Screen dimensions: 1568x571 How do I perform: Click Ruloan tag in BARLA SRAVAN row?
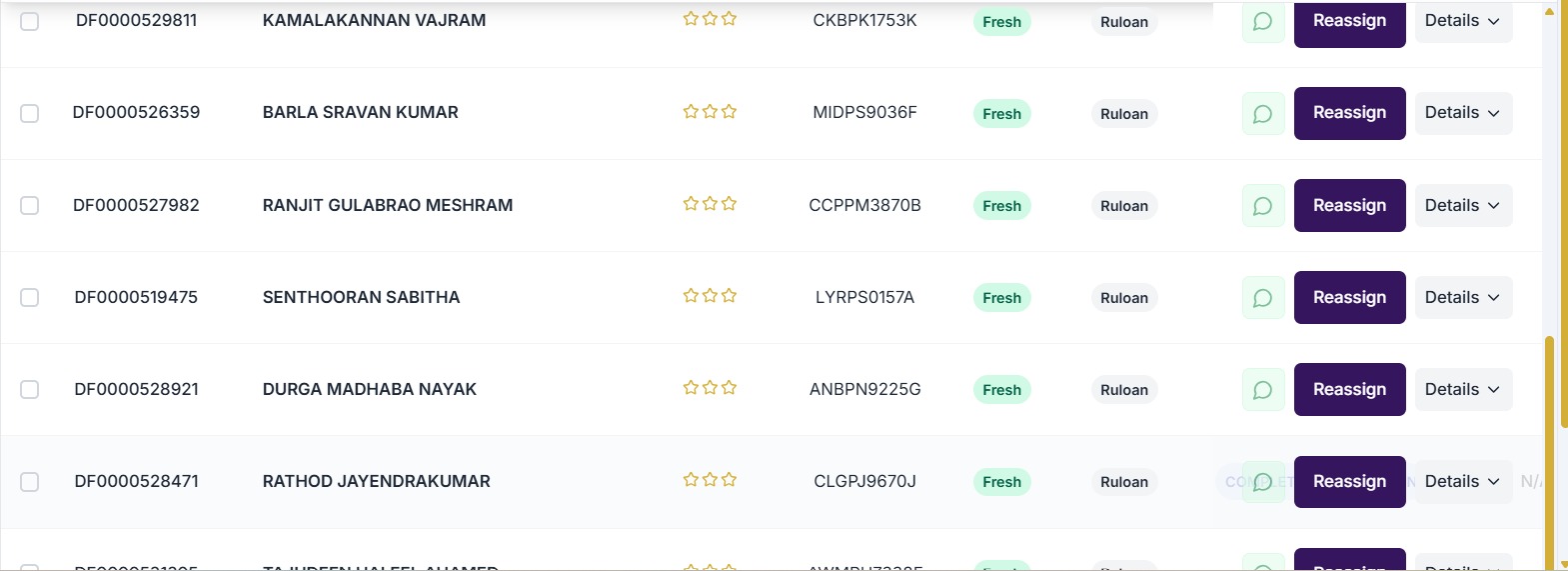(x=1124, y=114)
